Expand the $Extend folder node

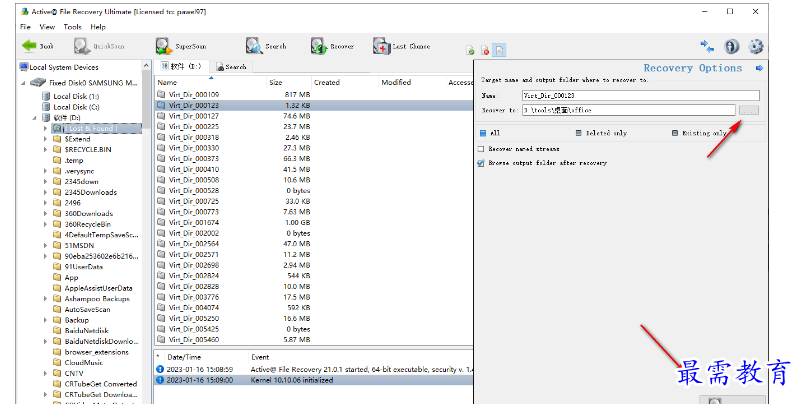[45, 139]
